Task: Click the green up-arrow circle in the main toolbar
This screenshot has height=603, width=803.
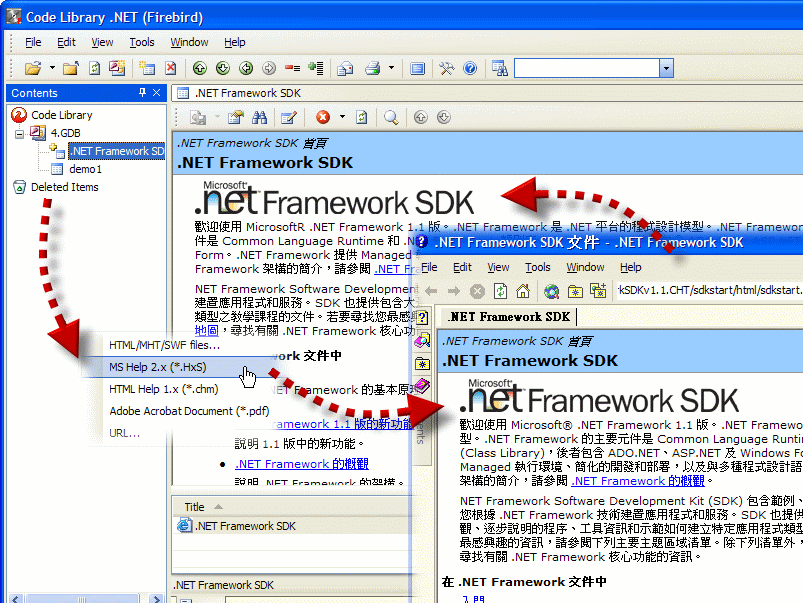Action: click(200, 68)
